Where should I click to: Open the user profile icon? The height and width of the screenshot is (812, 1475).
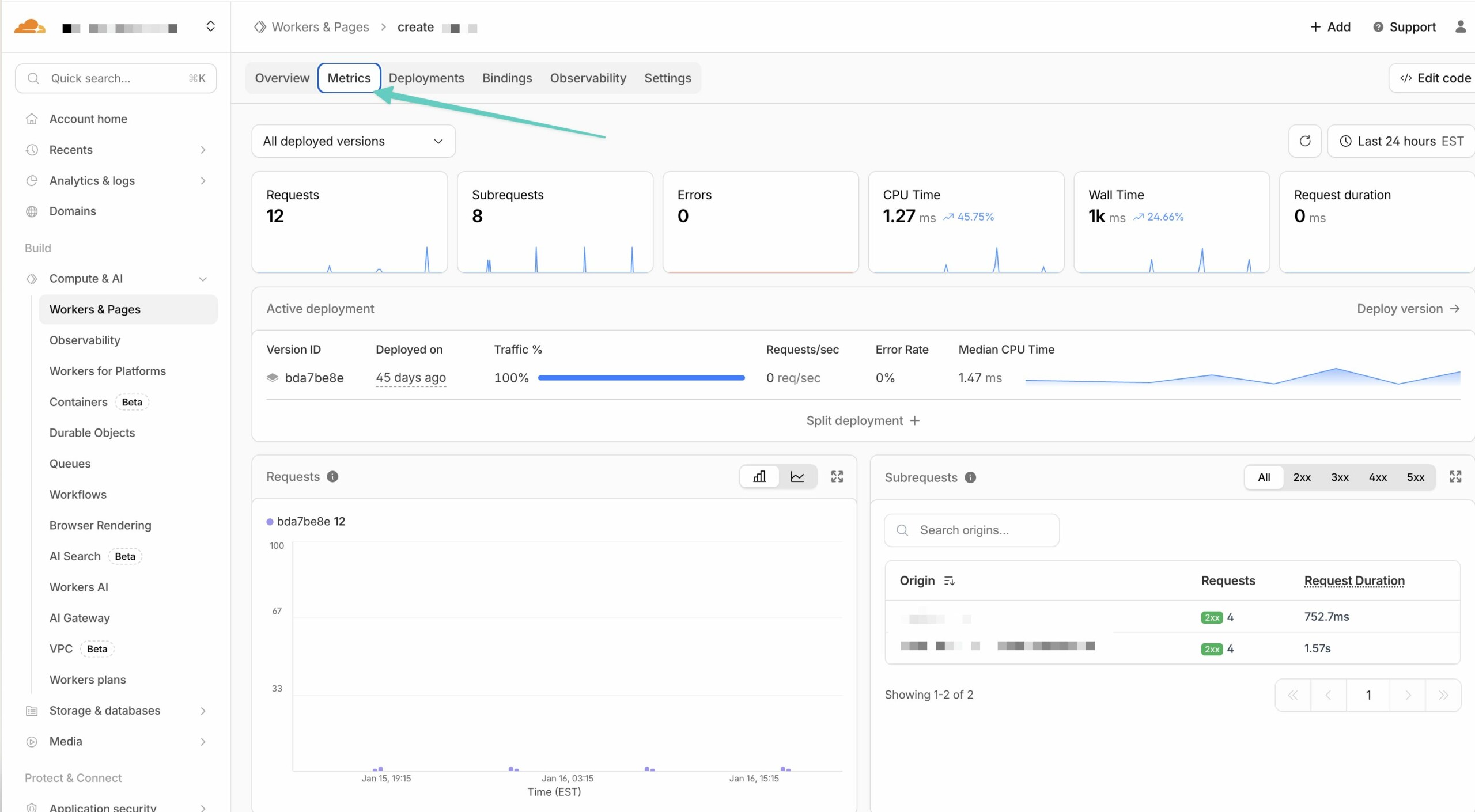[x=1460, y=27]
